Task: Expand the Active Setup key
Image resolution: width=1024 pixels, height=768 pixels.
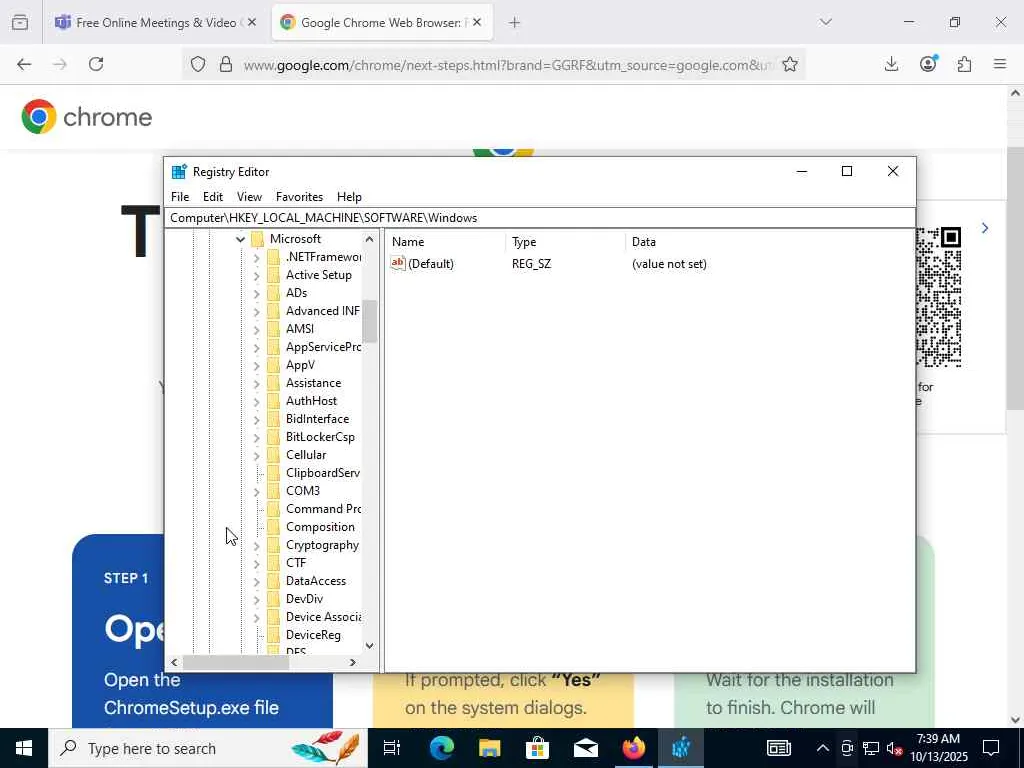Action: point(256,276)
